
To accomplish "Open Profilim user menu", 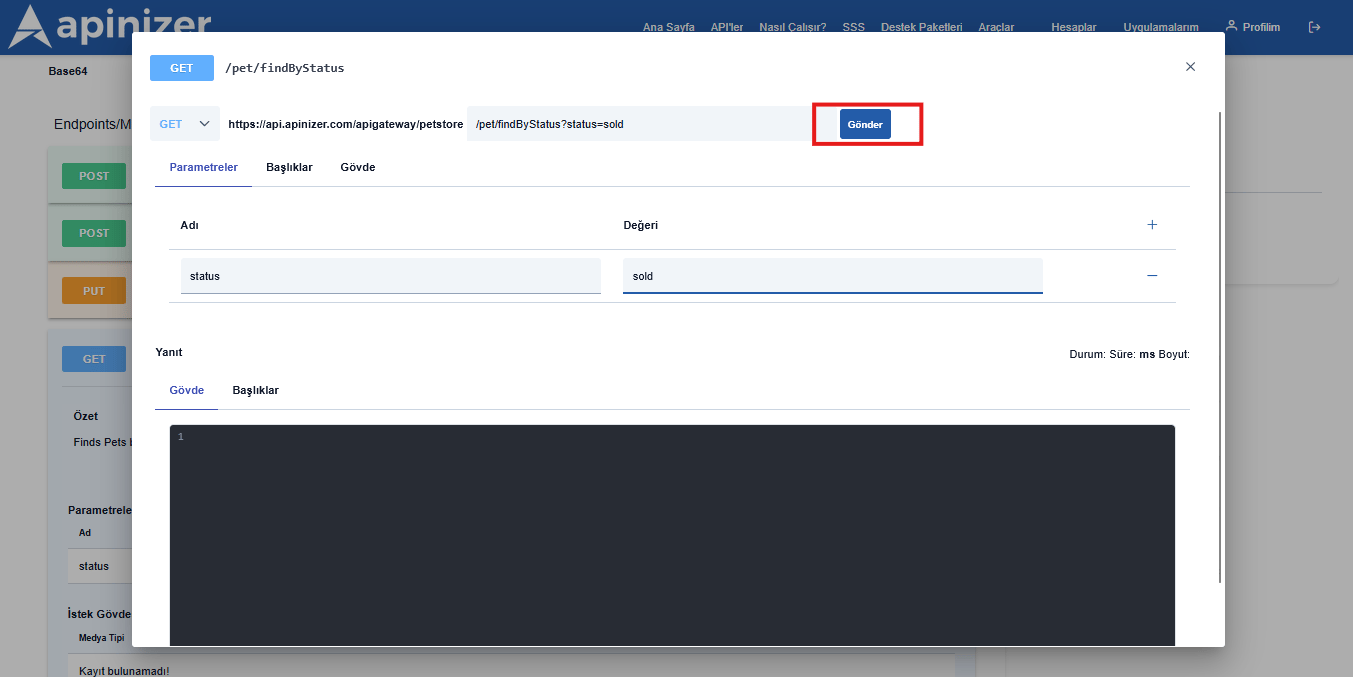I will pyautogui.click(x=1253, y=27).
